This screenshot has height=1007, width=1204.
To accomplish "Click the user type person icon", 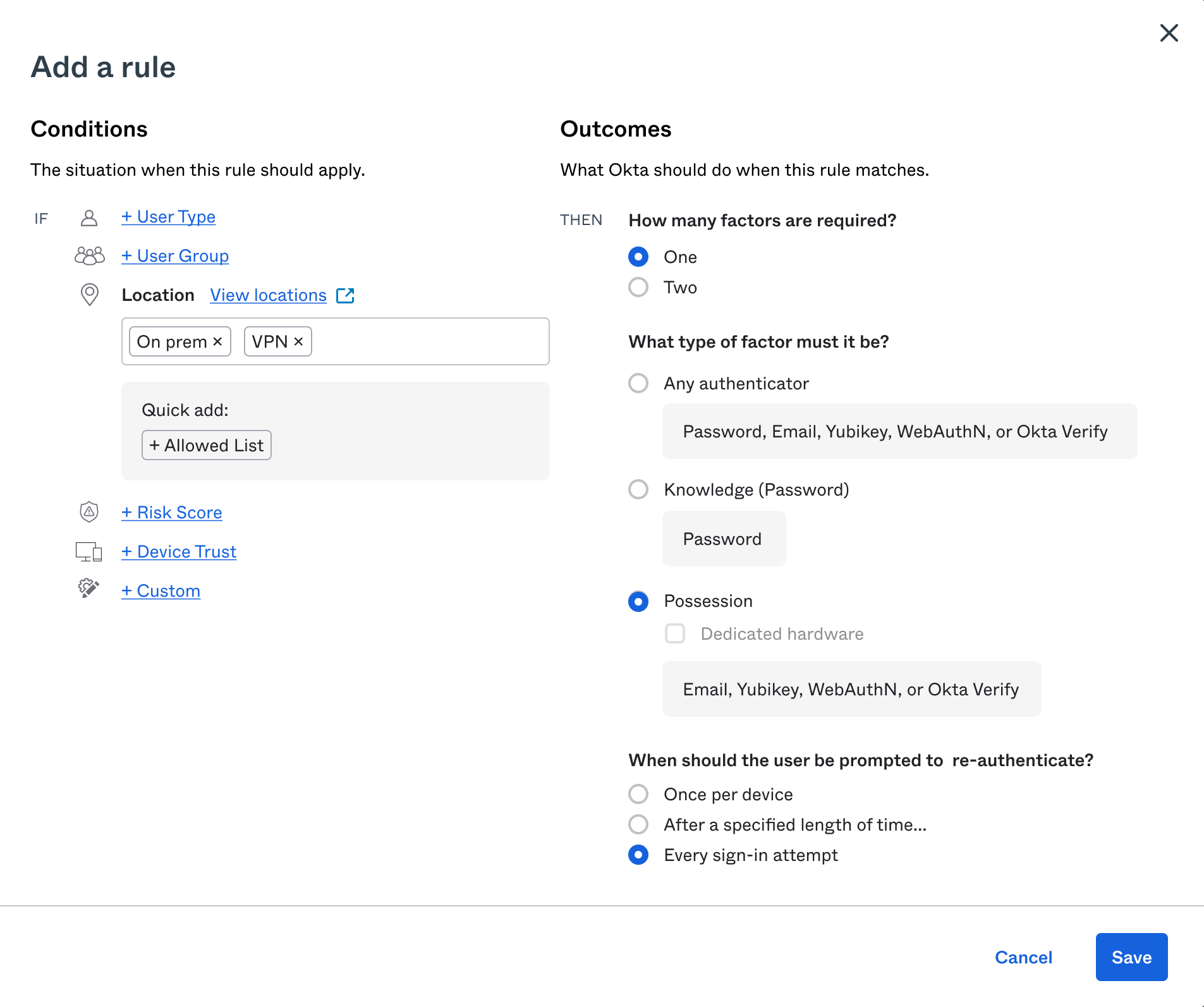I will point(88,217).
